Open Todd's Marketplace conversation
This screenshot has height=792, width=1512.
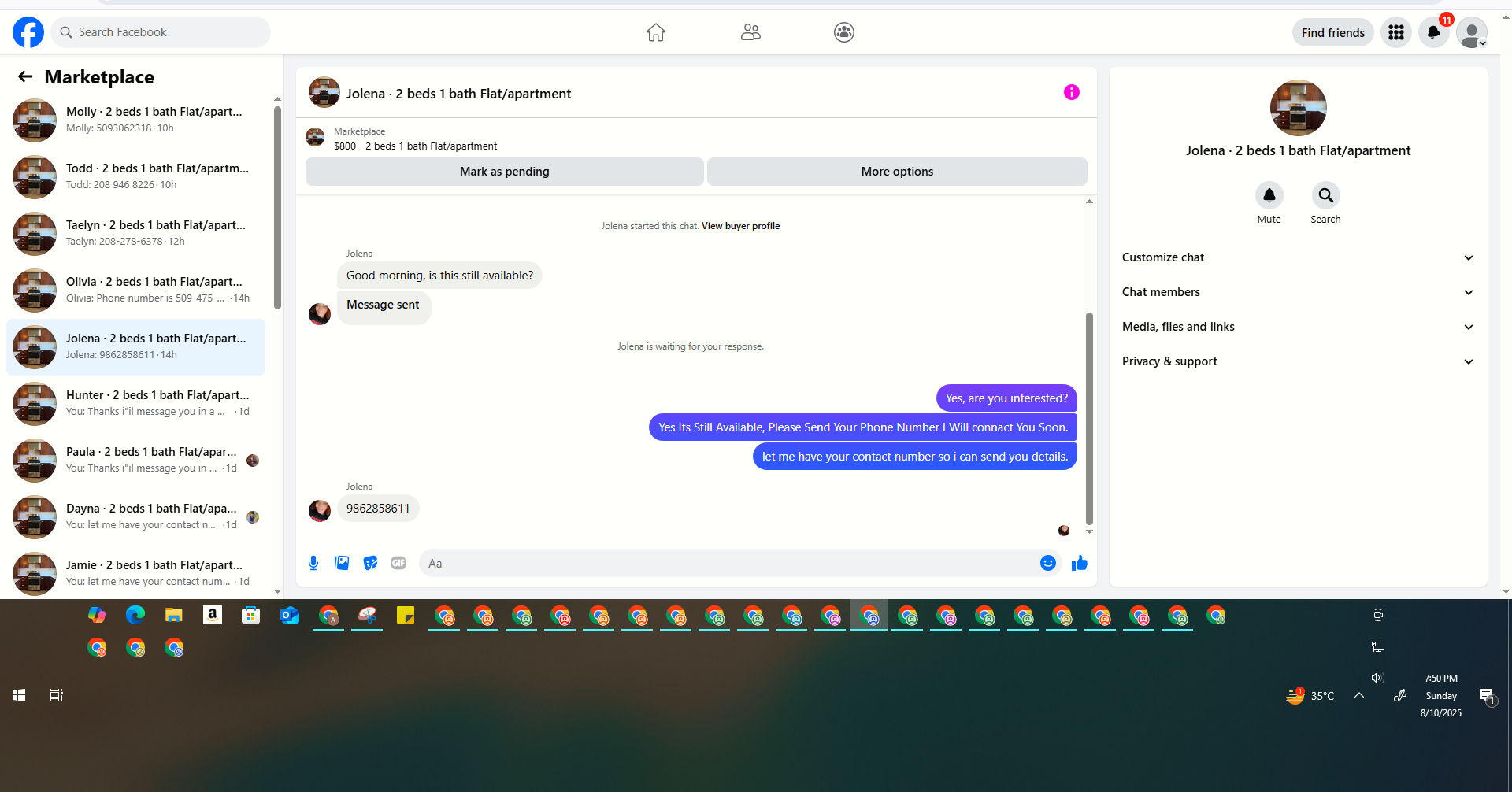tap(135, 177)
